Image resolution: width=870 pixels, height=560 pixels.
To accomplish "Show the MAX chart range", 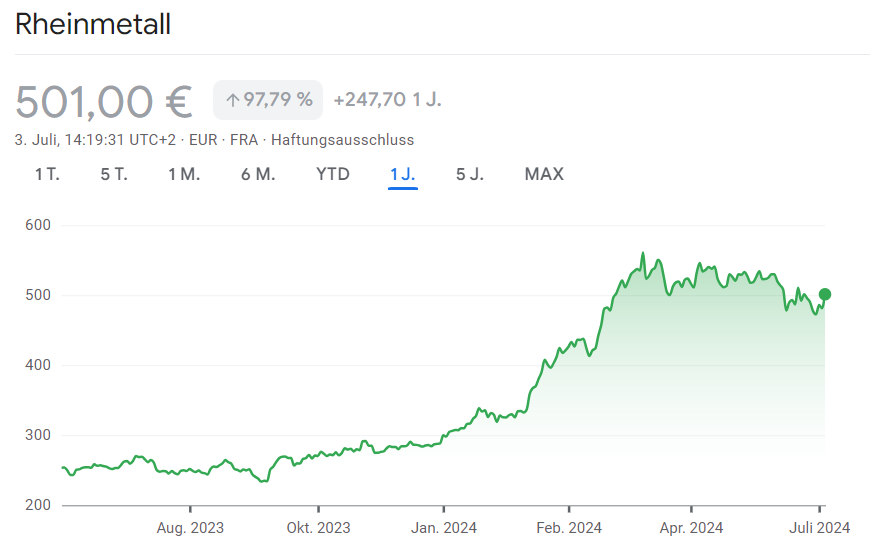I will pos(544,174).
